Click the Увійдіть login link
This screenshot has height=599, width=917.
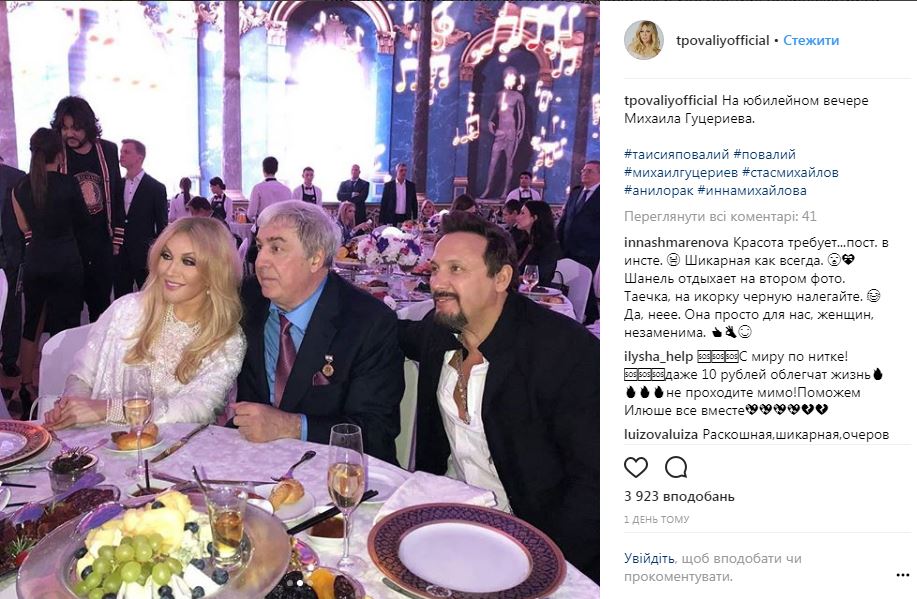(649, 558)
